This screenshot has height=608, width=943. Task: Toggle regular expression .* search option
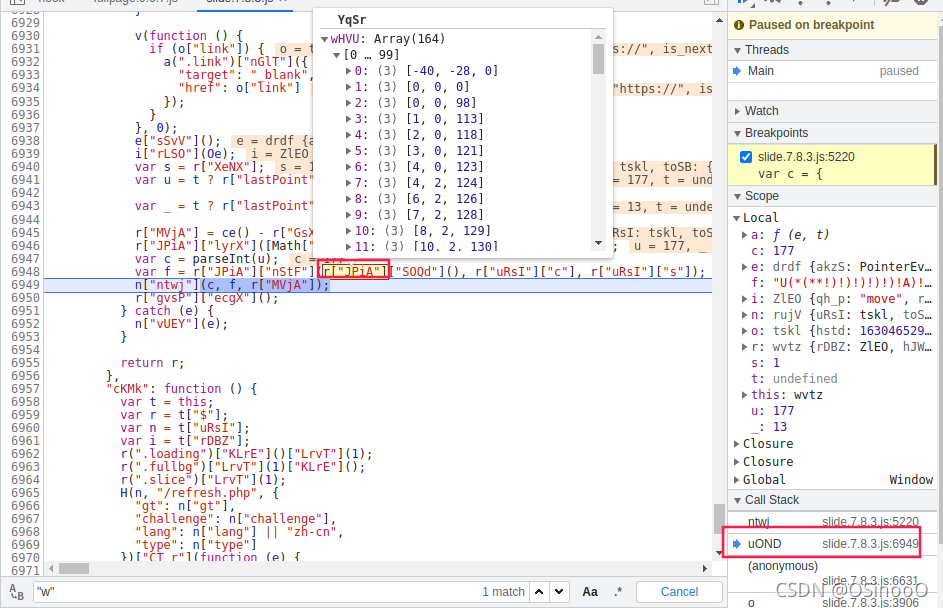coord(618,592)
